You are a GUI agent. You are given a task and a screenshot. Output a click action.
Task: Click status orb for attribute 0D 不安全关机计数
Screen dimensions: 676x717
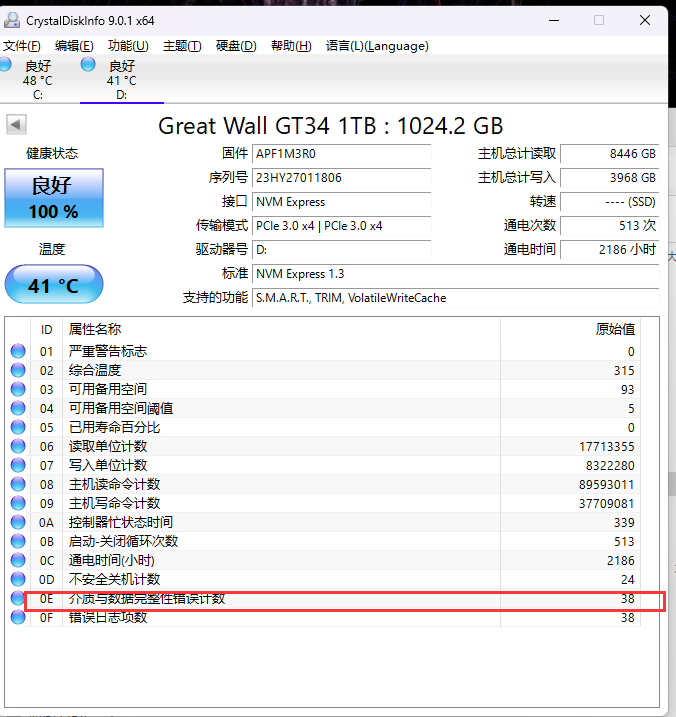point(18,579)
